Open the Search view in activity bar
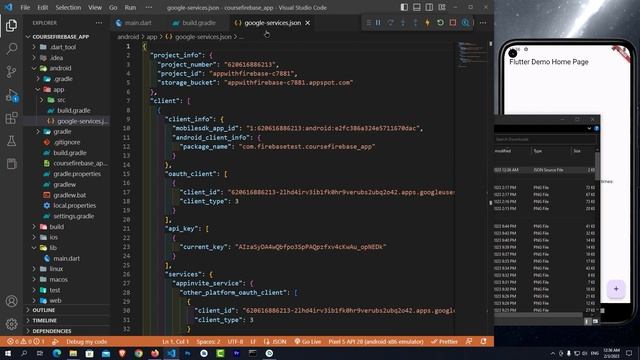The image size is (640, 360). 11,49
